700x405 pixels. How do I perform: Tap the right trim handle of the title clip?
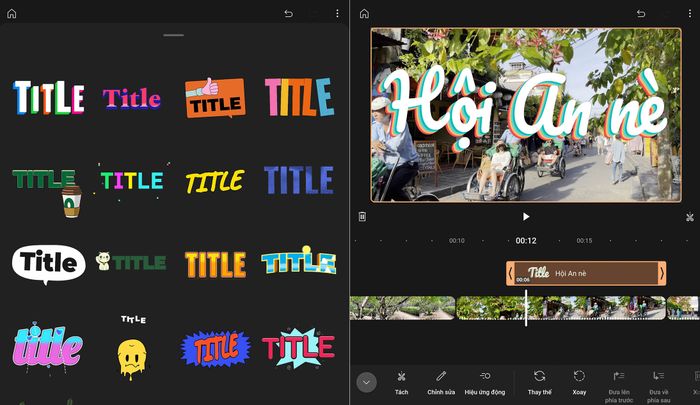pyautogui.click(x=662, y=273)
